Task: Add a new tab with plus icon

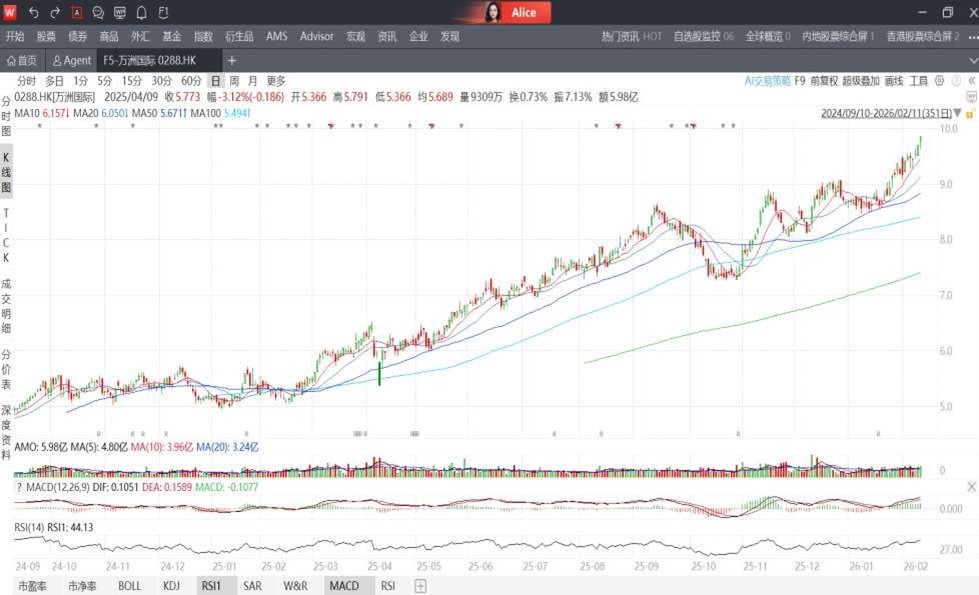Action: (x=232, y=61)
